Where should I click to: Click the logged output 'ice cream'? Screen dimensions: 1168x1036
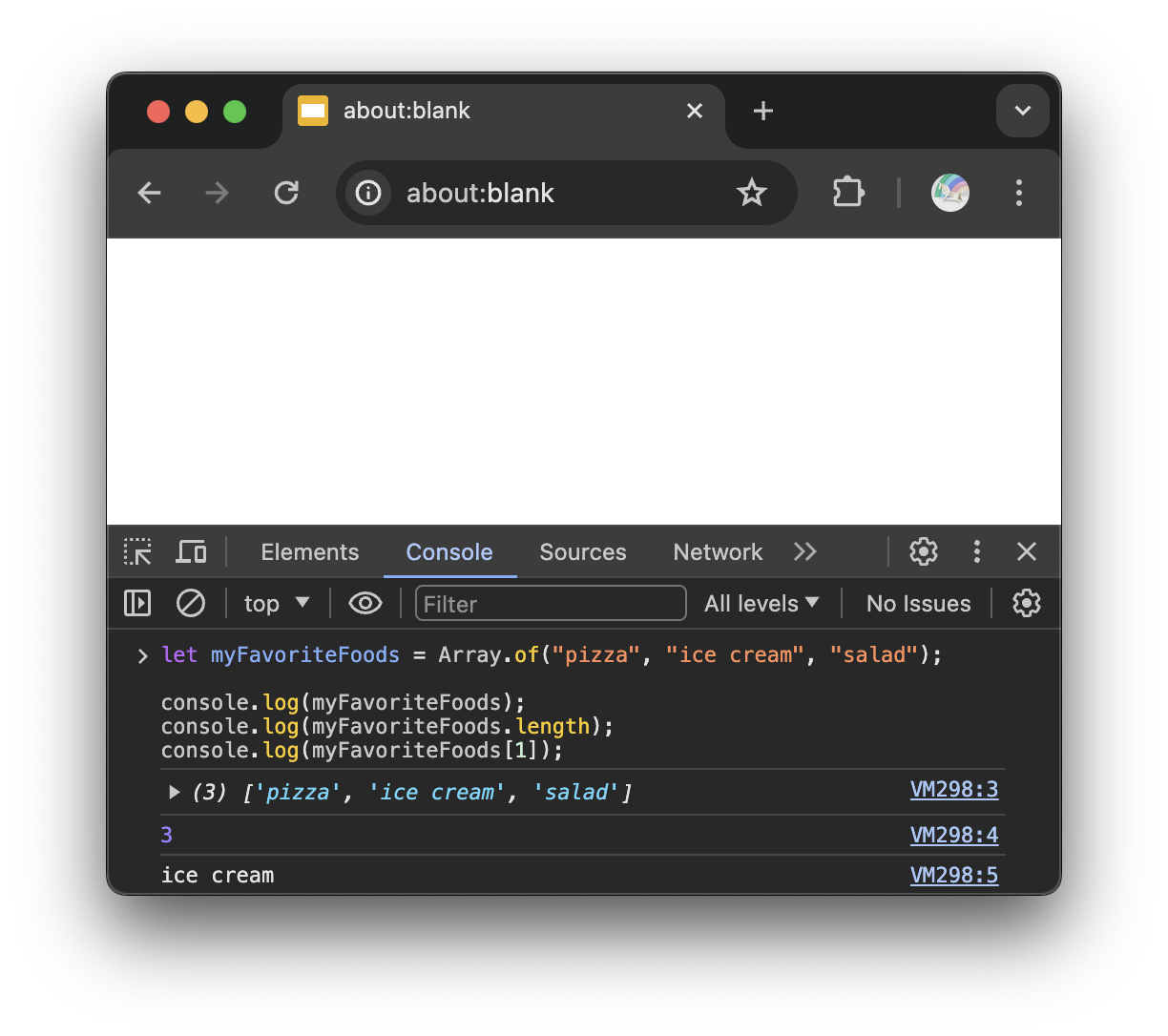pos(218,875)
